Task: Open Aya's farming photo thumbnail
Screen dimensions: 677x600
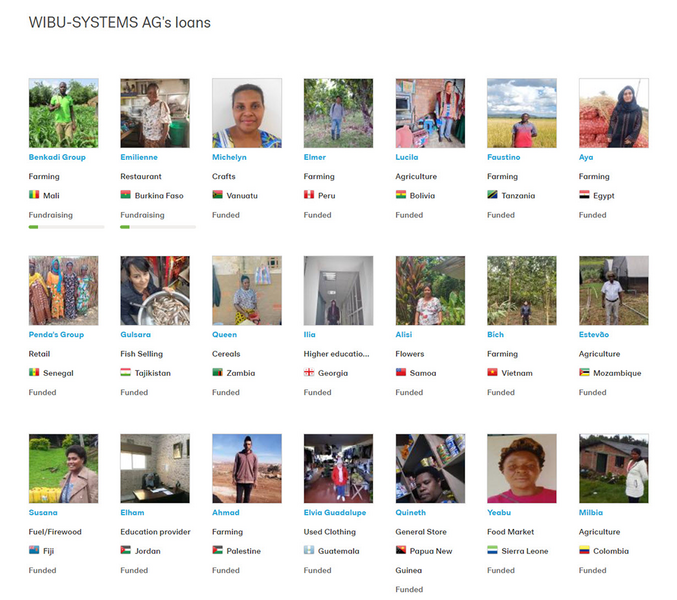Action: pyautogui.click(x=614, y=113)
